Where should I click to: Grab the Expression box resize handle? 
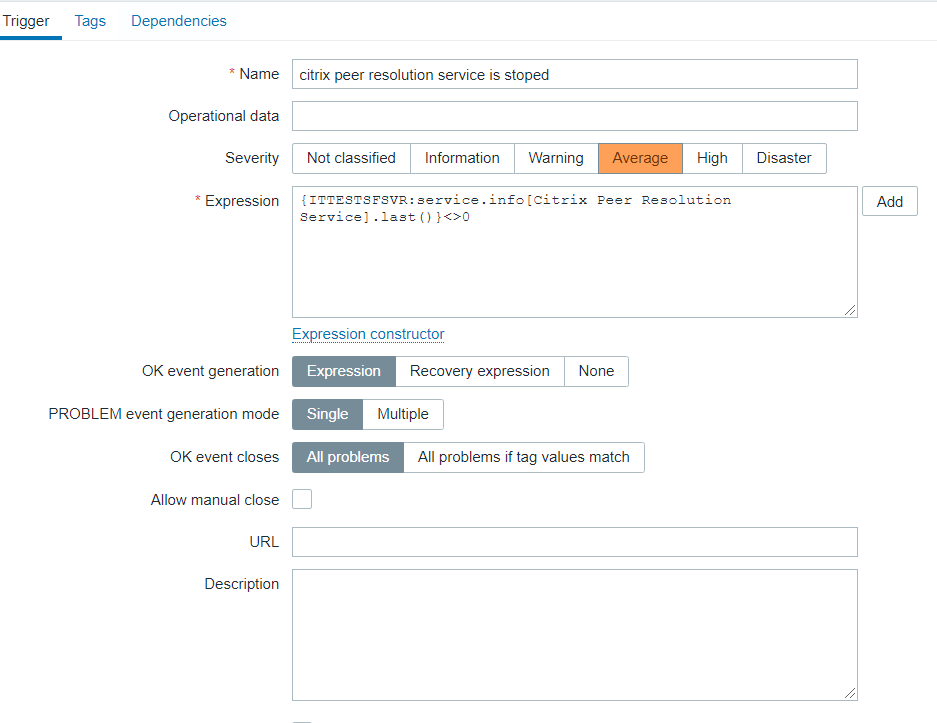pos(850,311)
